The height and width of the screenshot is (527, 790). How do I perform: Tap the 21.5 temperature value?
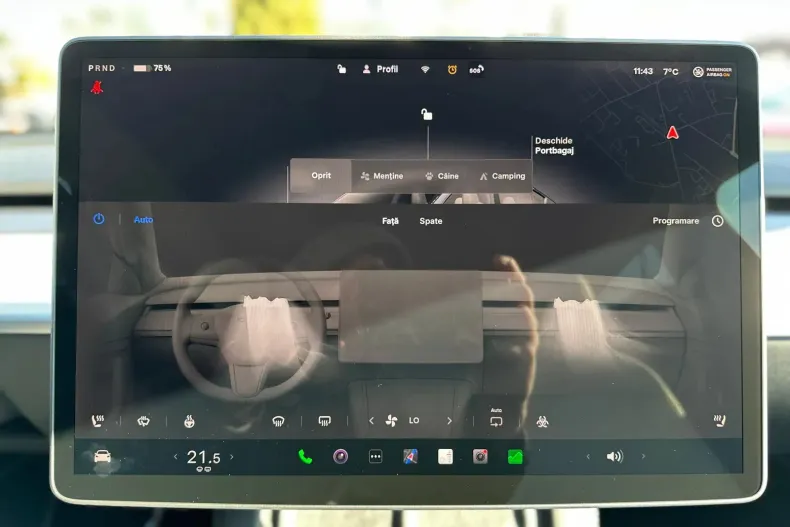tap(204, 457)
